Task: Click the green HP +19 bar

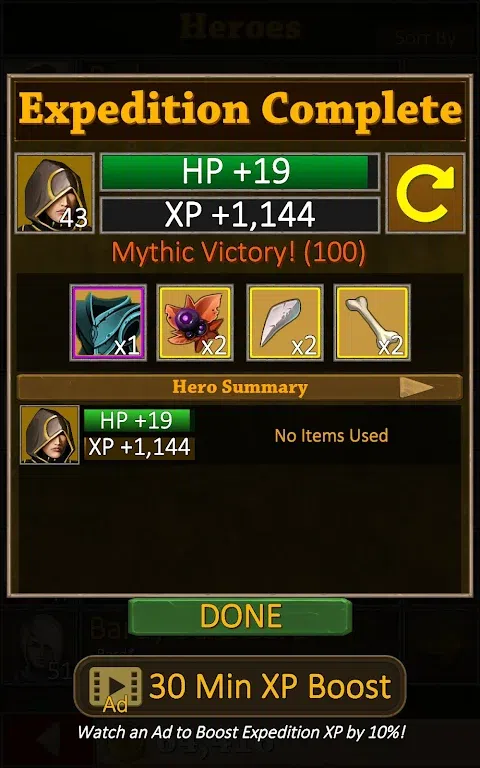Action: [240, 172]
